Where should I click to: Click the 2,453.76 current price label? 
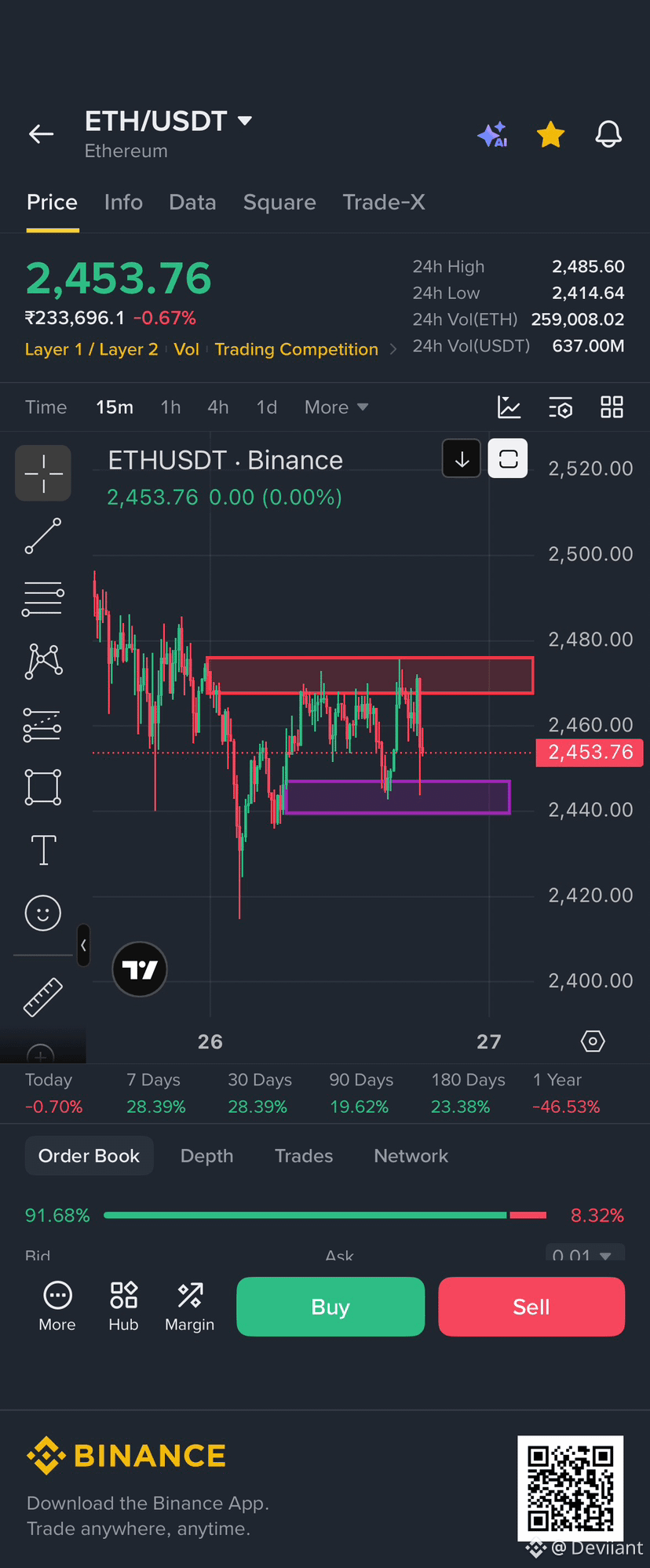[x=590, y=753]
